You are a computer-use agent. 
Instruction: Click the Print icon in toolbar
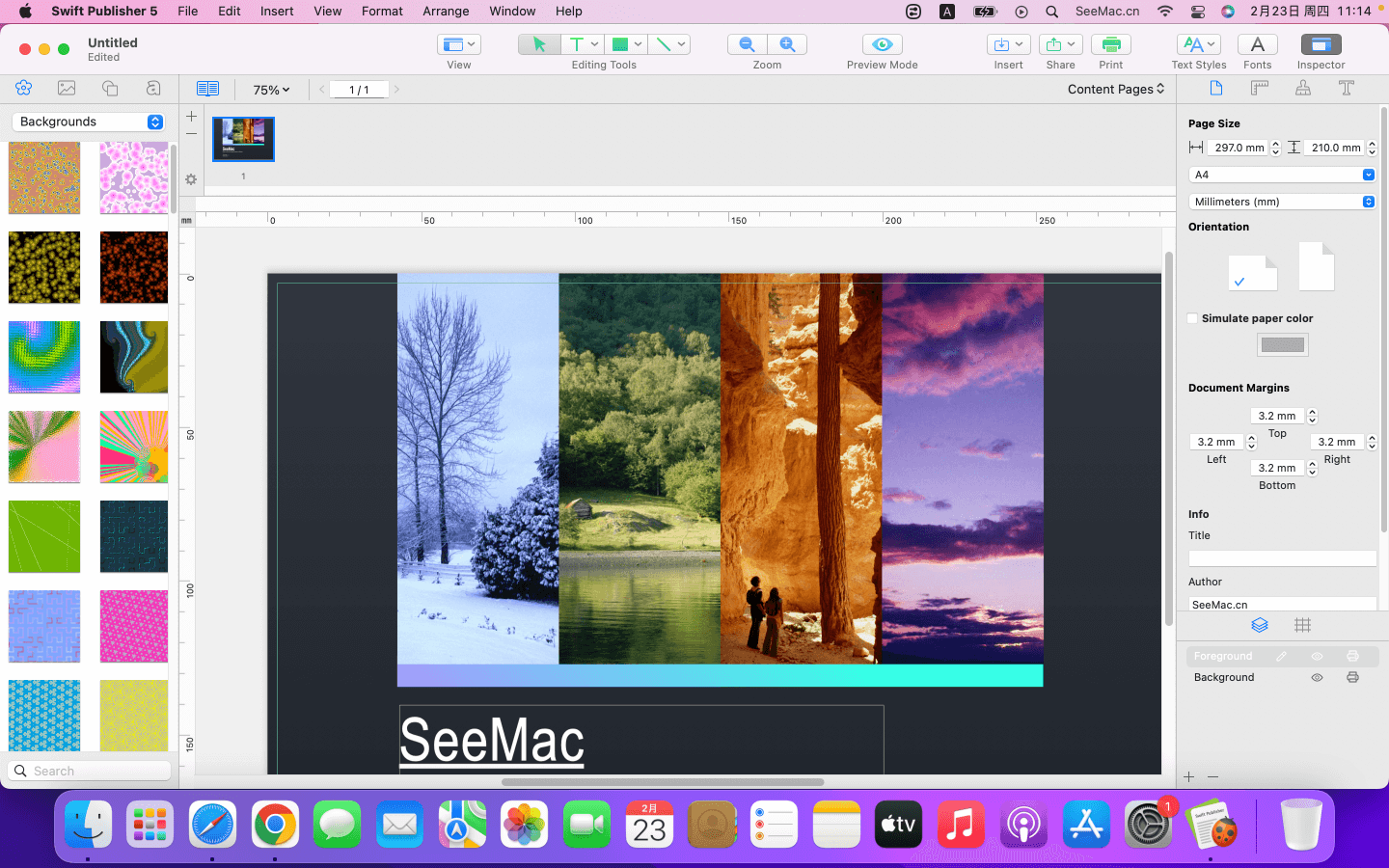[1110, 44]
